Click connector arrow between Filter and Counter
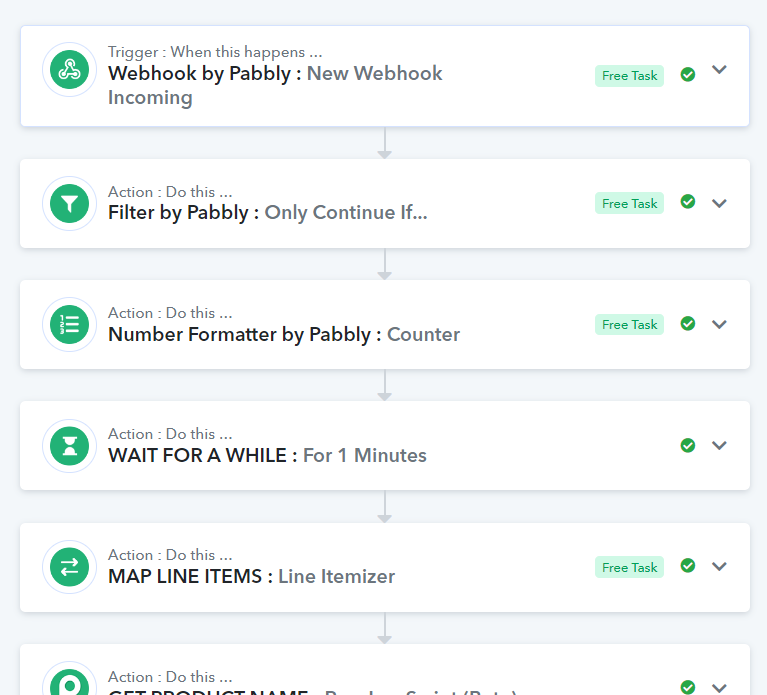This screenshot has height=695, width=767. pyautogui.click(x=384, y=264)
